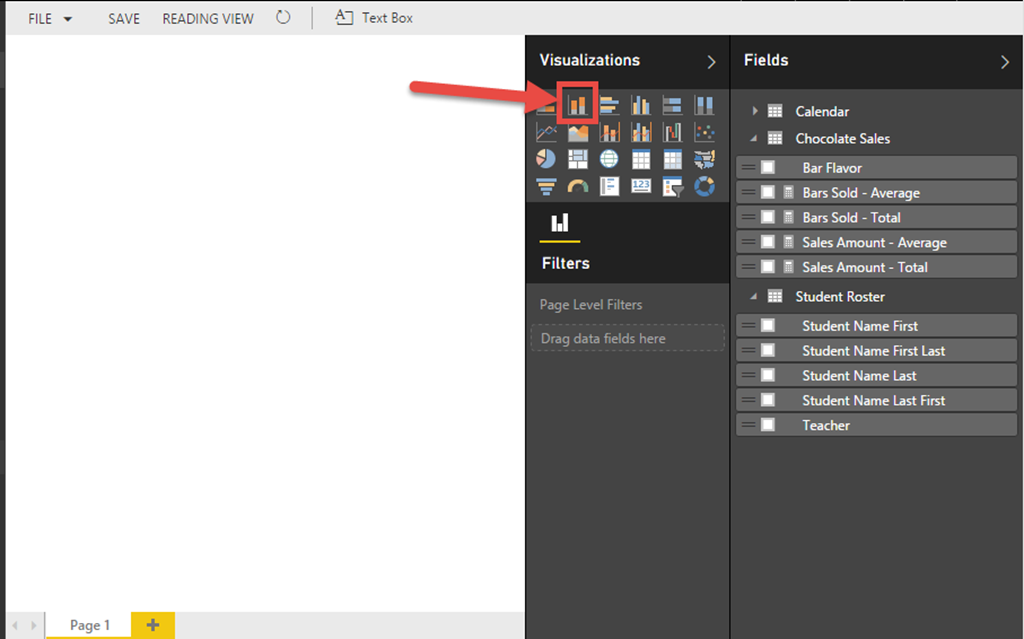Switch to READING VIEW
1024x639 pixels.
(208, 19)
